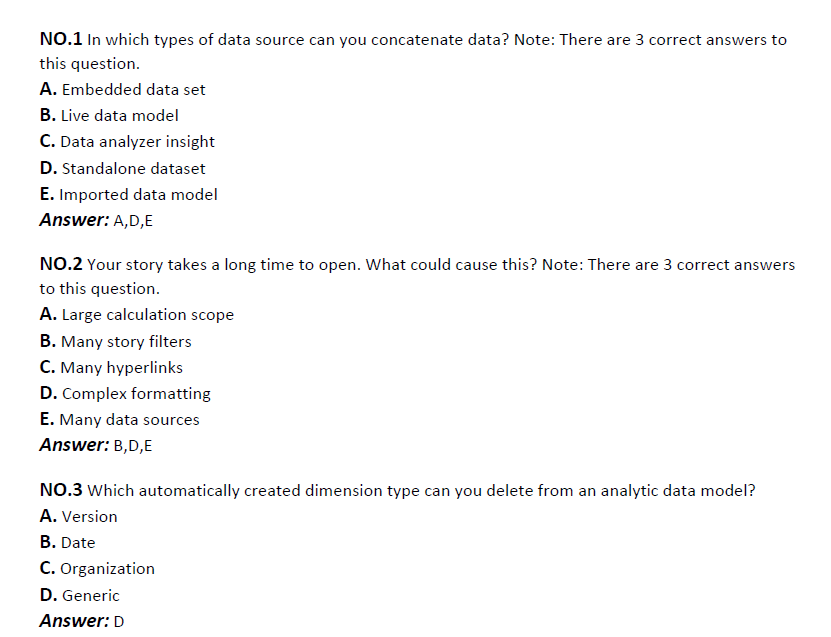Click option C Data analyzer insight
Image resolution: width=831 pixels, height=637 pixels.
[127, 142]
